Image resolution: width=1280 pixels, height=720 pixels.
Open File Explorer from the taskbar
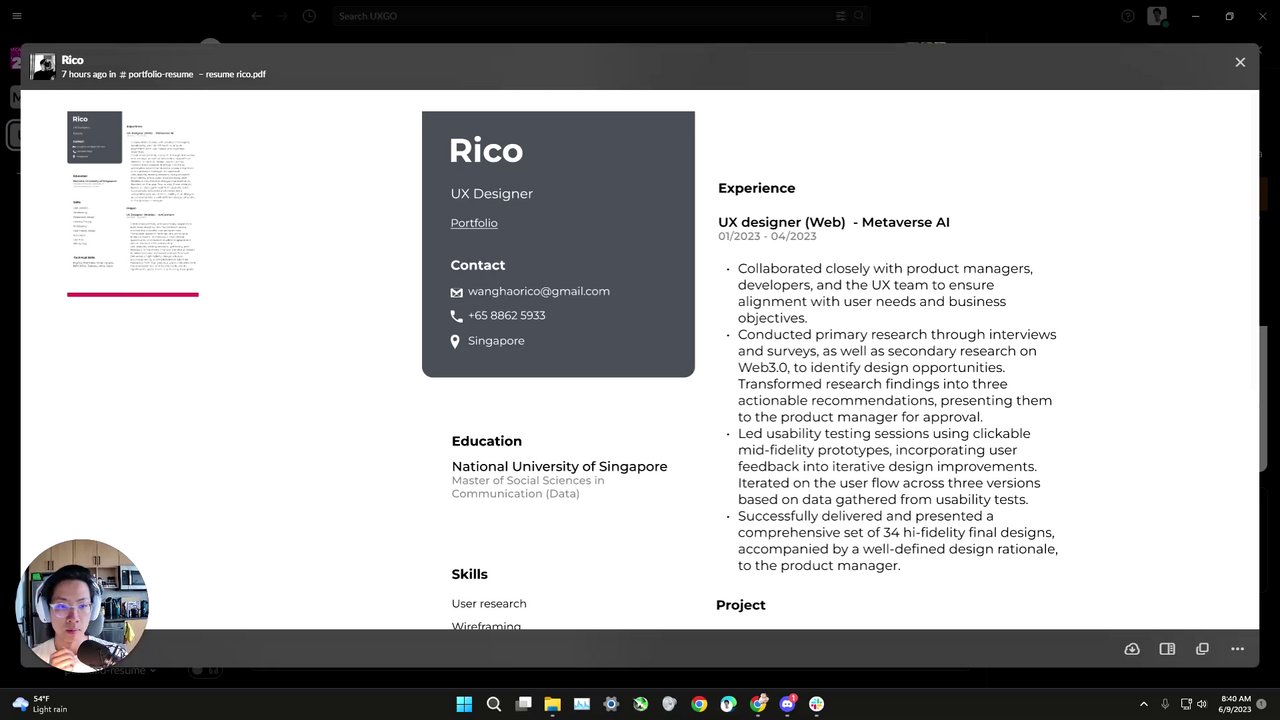point(552,704)
